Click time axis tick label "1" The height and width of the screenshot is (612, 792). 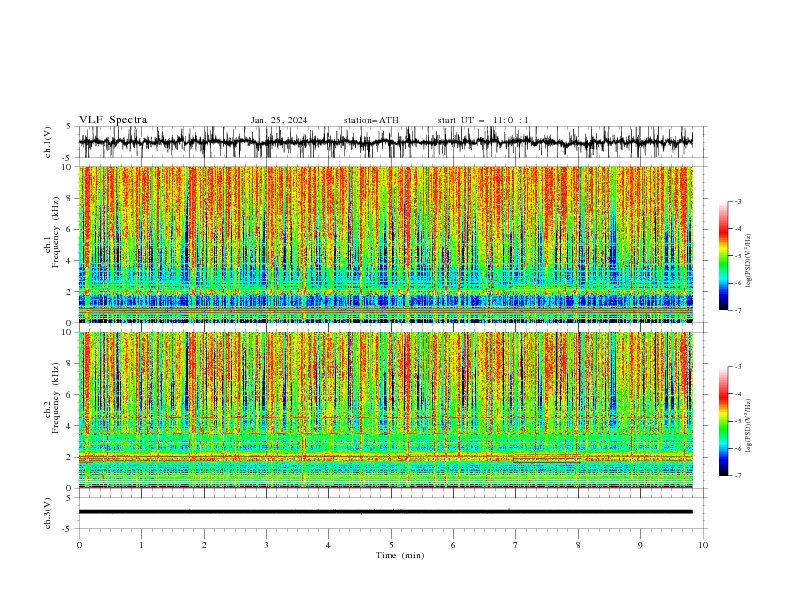(x=141, y=545)
